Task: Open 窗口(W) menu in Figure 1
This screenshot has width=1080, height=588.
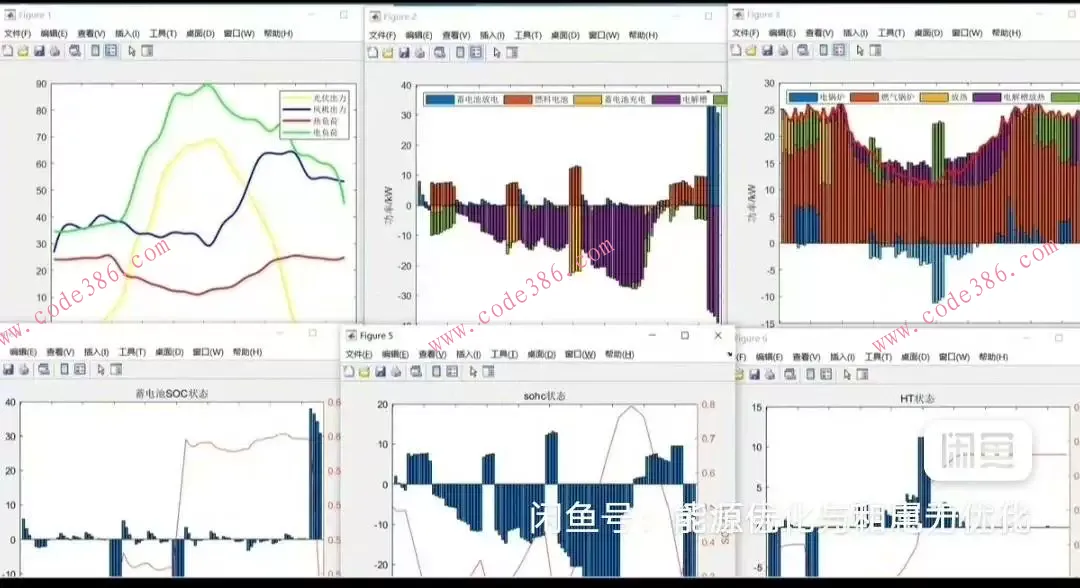Action: (239, 34)
